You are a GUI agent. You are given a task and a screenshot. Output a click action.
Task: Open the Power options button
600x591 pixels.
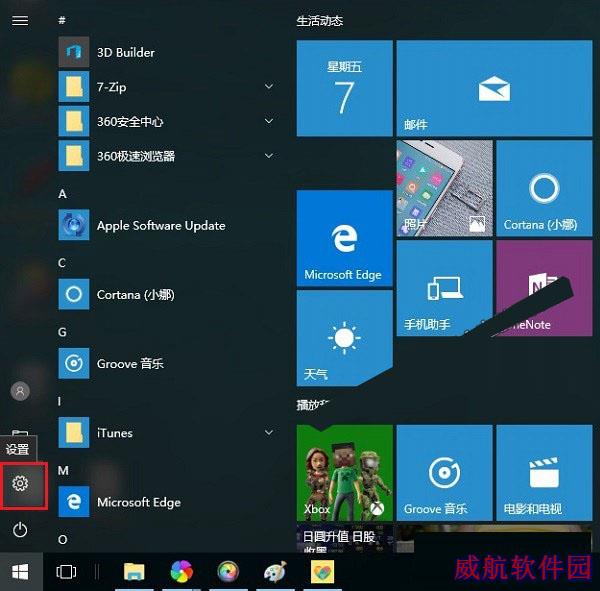[x=20, y=530]
